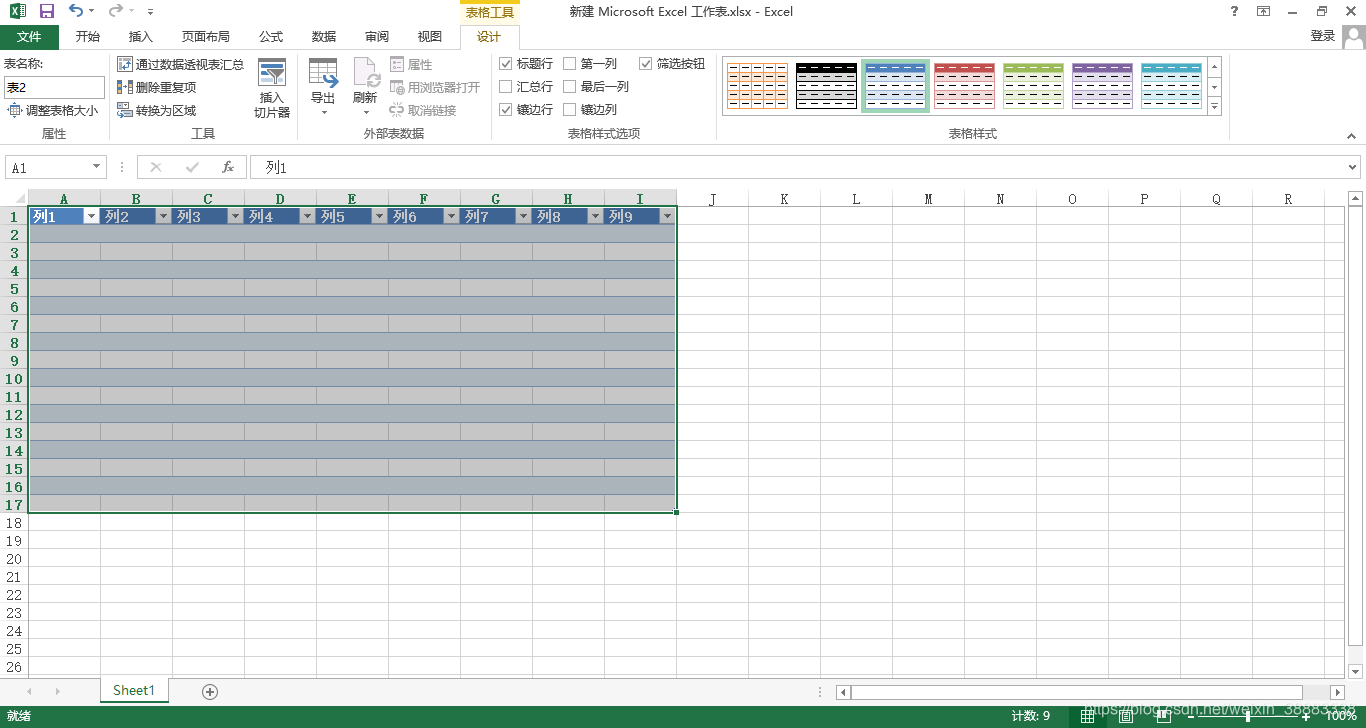Select the black table style thumbnail
The image size is (1366, 728).
pyautogui.click(x=826, y=86)
